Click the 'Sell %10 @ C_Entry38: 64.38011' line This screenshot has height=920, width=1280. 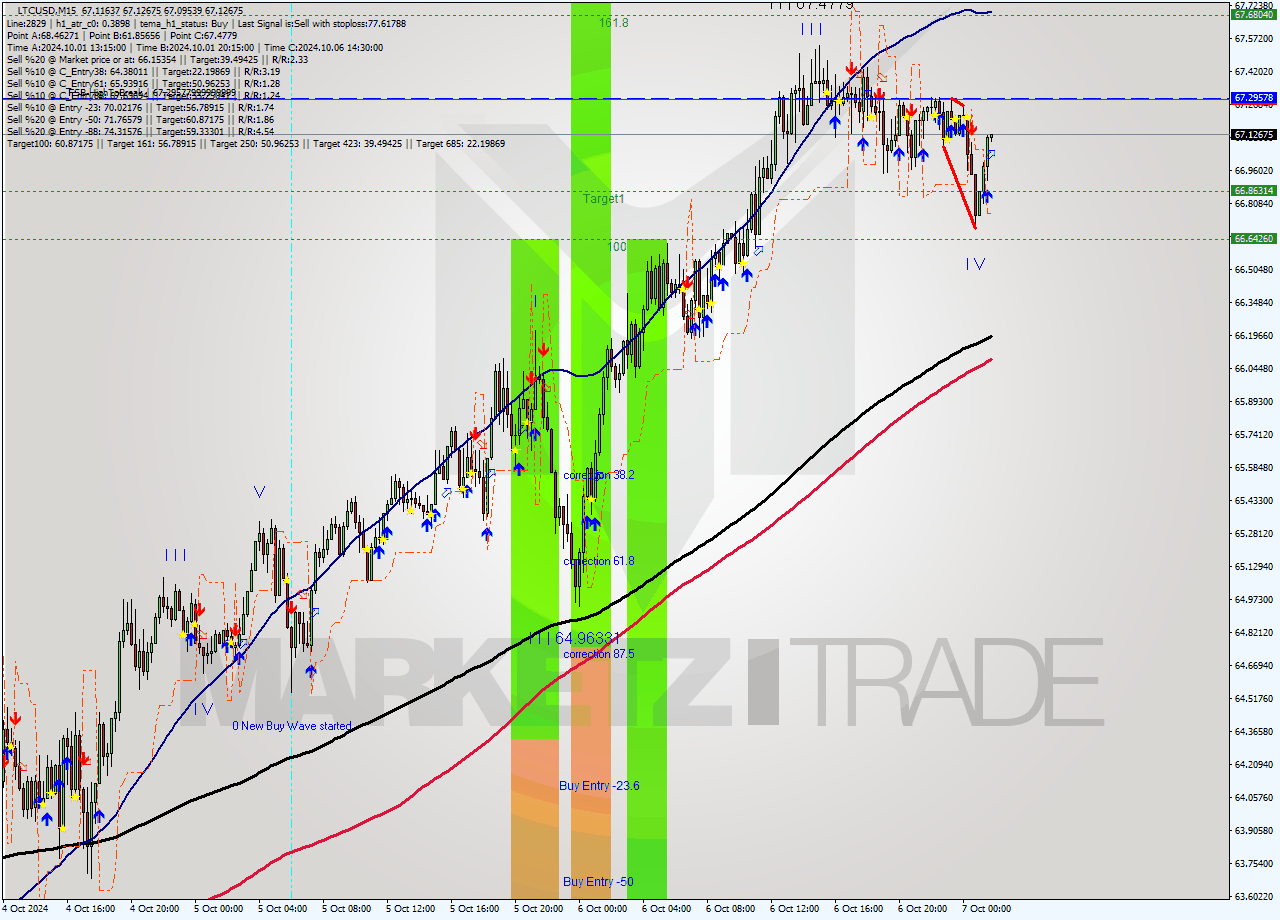[x=144, y=71]
